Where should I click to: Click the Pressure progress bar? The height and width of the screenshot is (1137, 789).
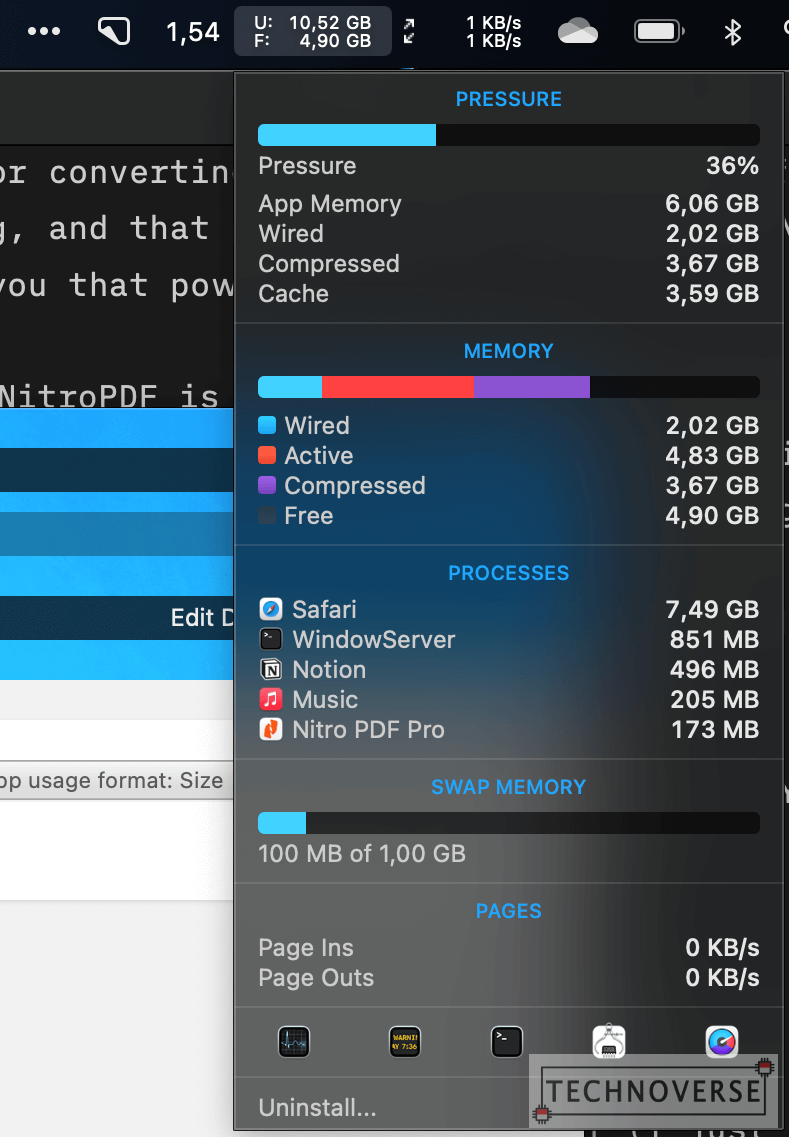508,135
